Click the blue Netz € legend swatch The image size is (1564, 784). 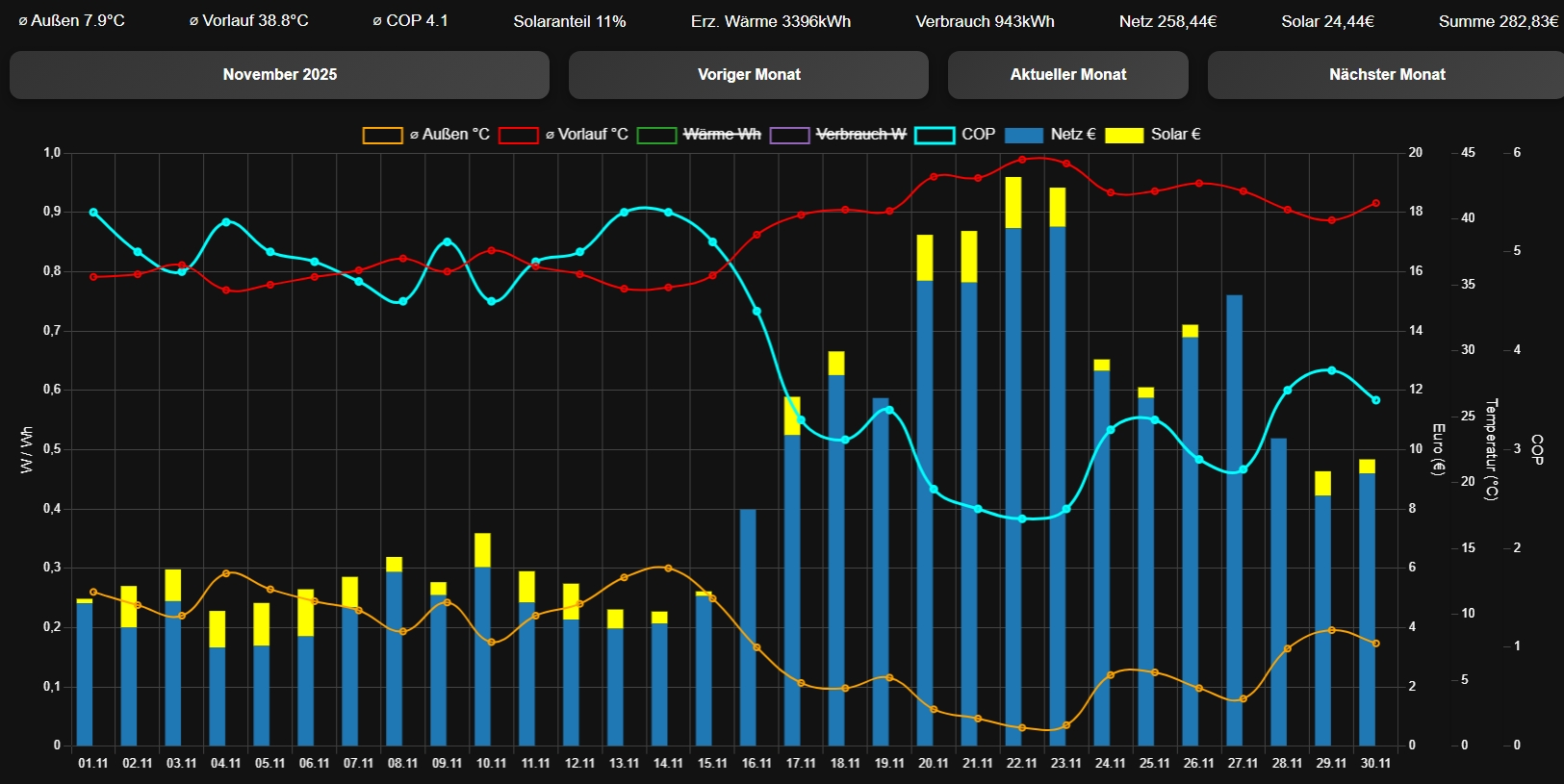[x=1024, y=135]
